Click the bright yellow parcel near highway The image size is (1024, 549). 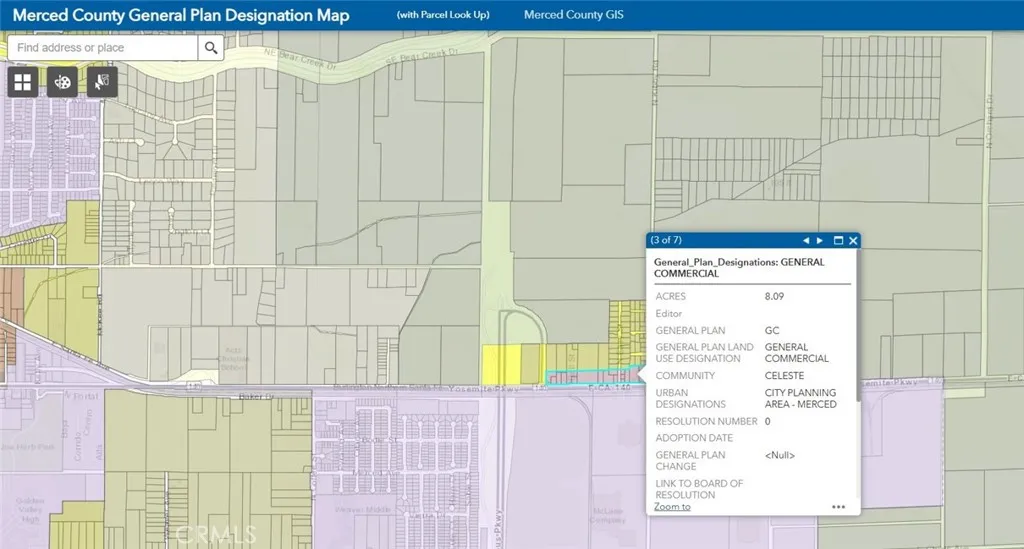(501, 364)
